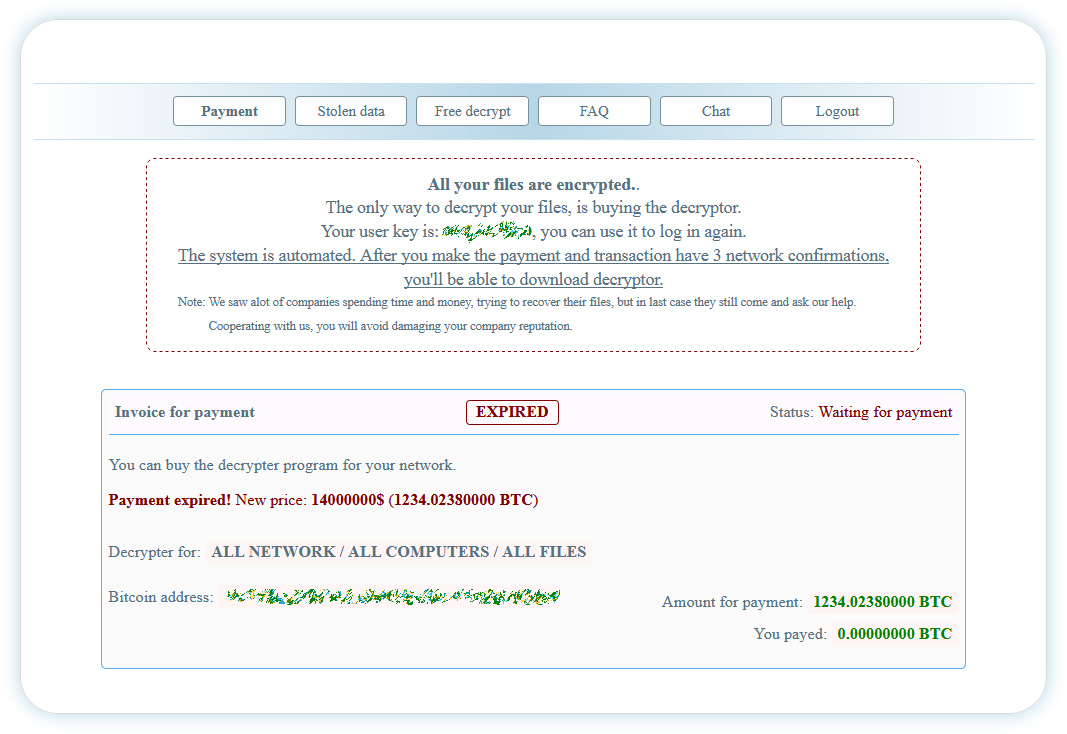Image resolution: width=1067 pixels, height=734 pixels.
Task: Go to the Chat tab
Action: coord(716,111)
